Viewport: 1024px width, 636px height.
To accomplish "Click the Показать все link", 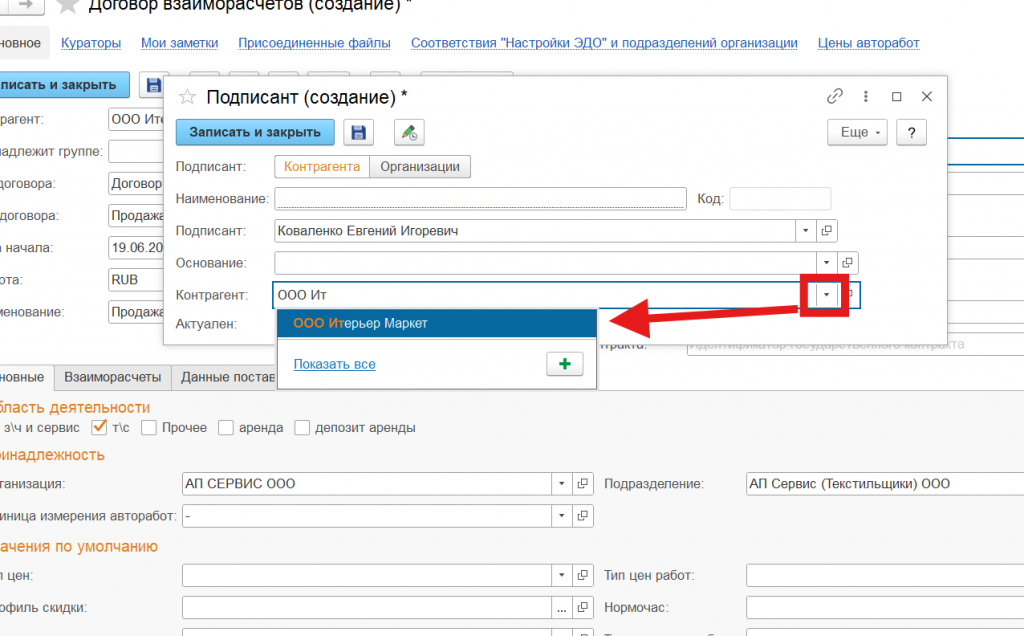I will 334,364.
